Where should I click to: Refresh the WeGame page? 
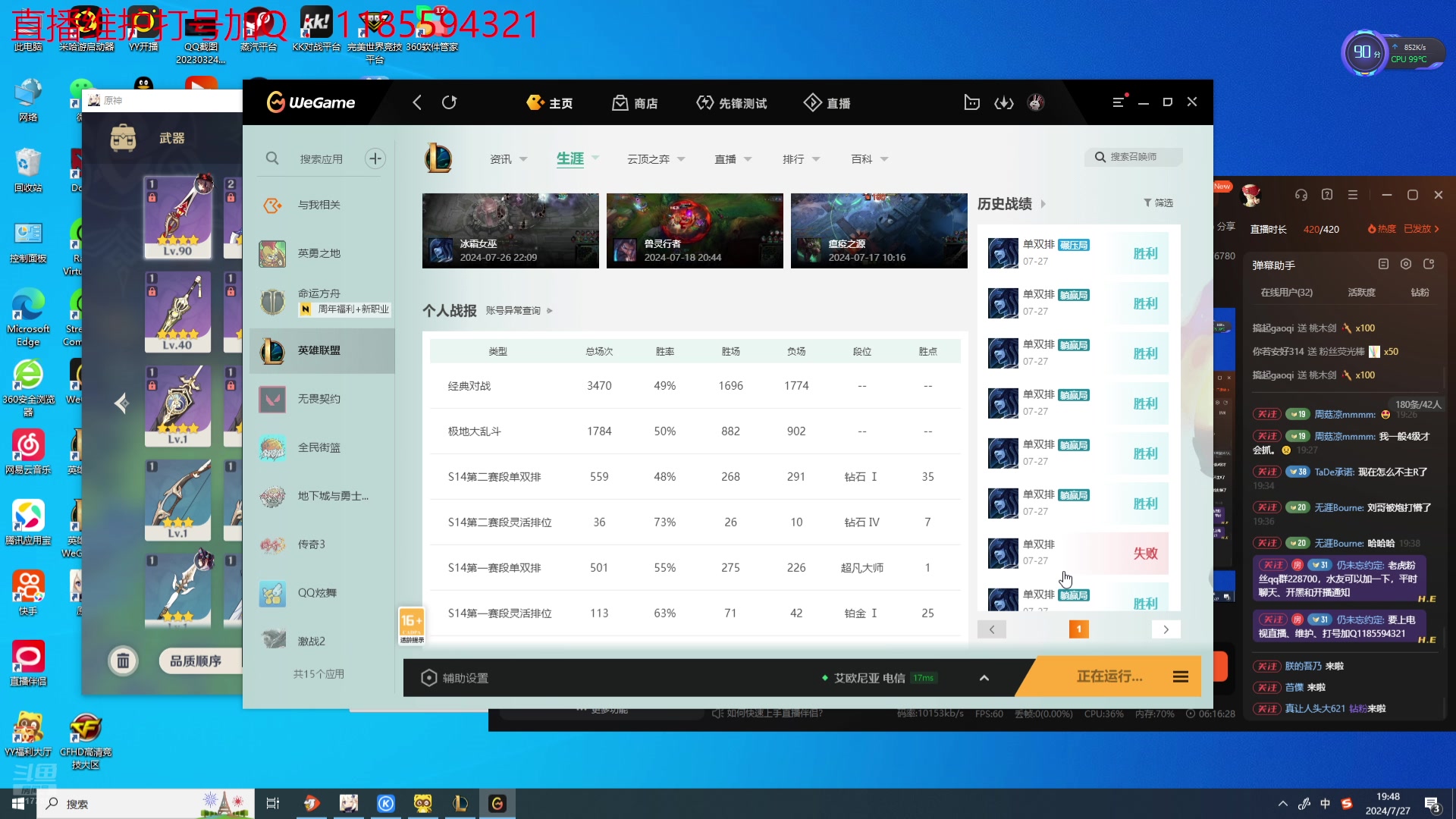coord(449,102)
